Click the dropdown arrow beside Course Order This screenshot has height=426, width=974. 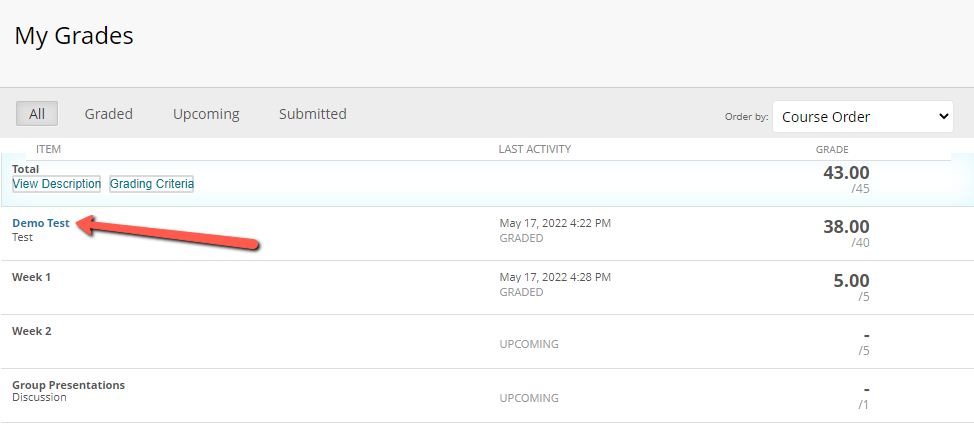[x=943, y=117]
